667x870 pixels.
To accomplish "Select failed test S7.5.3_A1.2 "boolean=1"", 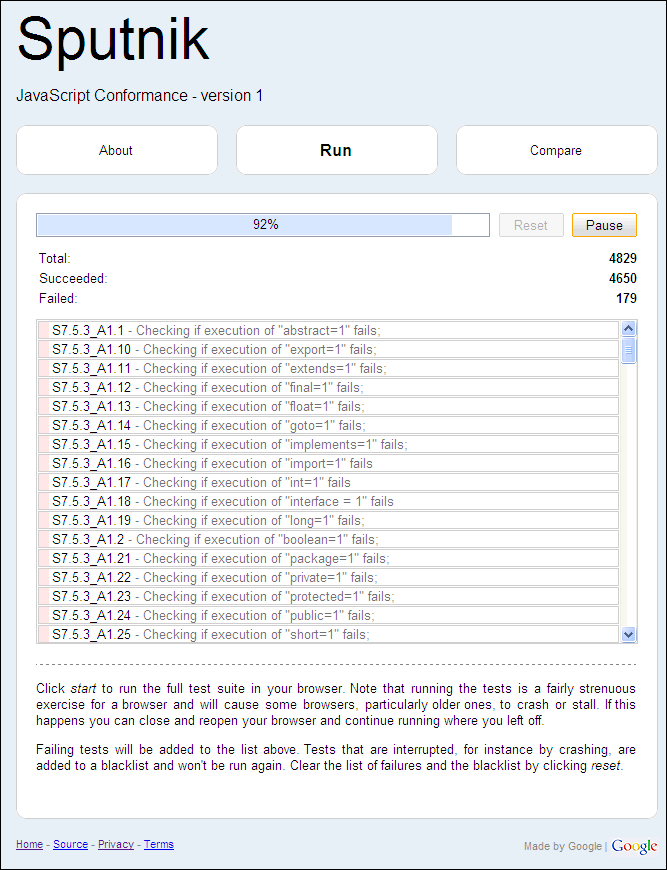I will click(329, 539).
